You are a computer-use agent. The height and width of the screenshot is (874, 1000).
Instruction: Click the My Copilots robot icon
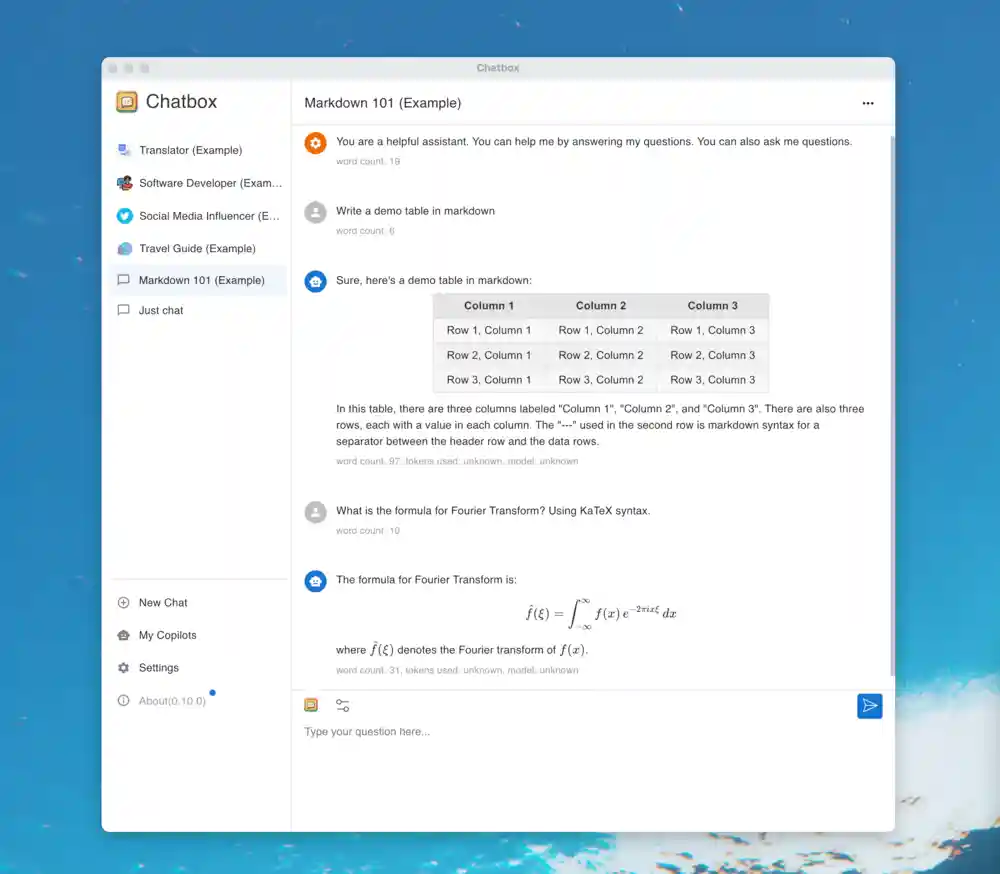124,635
